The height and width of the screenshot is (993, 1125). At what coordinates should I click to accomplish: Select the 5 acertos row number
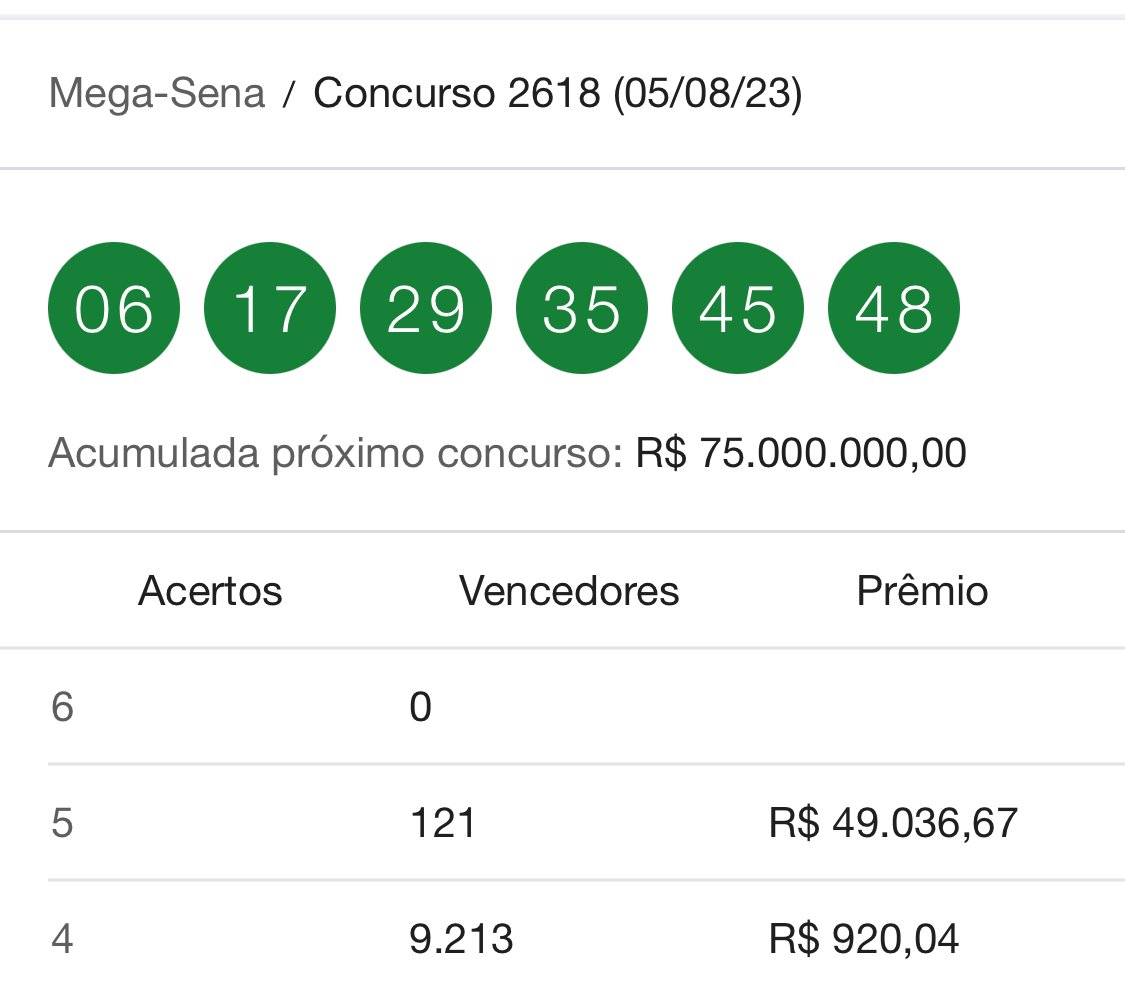pyautogui.click(x=62, y=822)
